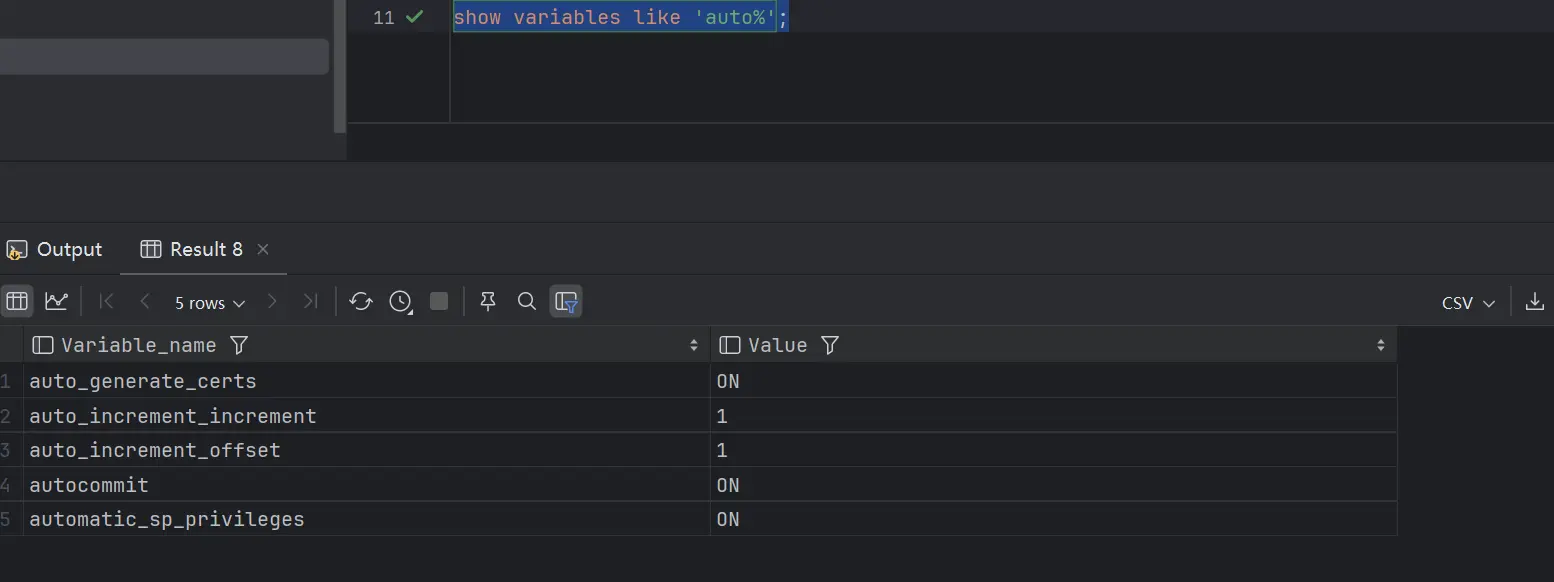Click the download export data icon

coord(1534,301)
